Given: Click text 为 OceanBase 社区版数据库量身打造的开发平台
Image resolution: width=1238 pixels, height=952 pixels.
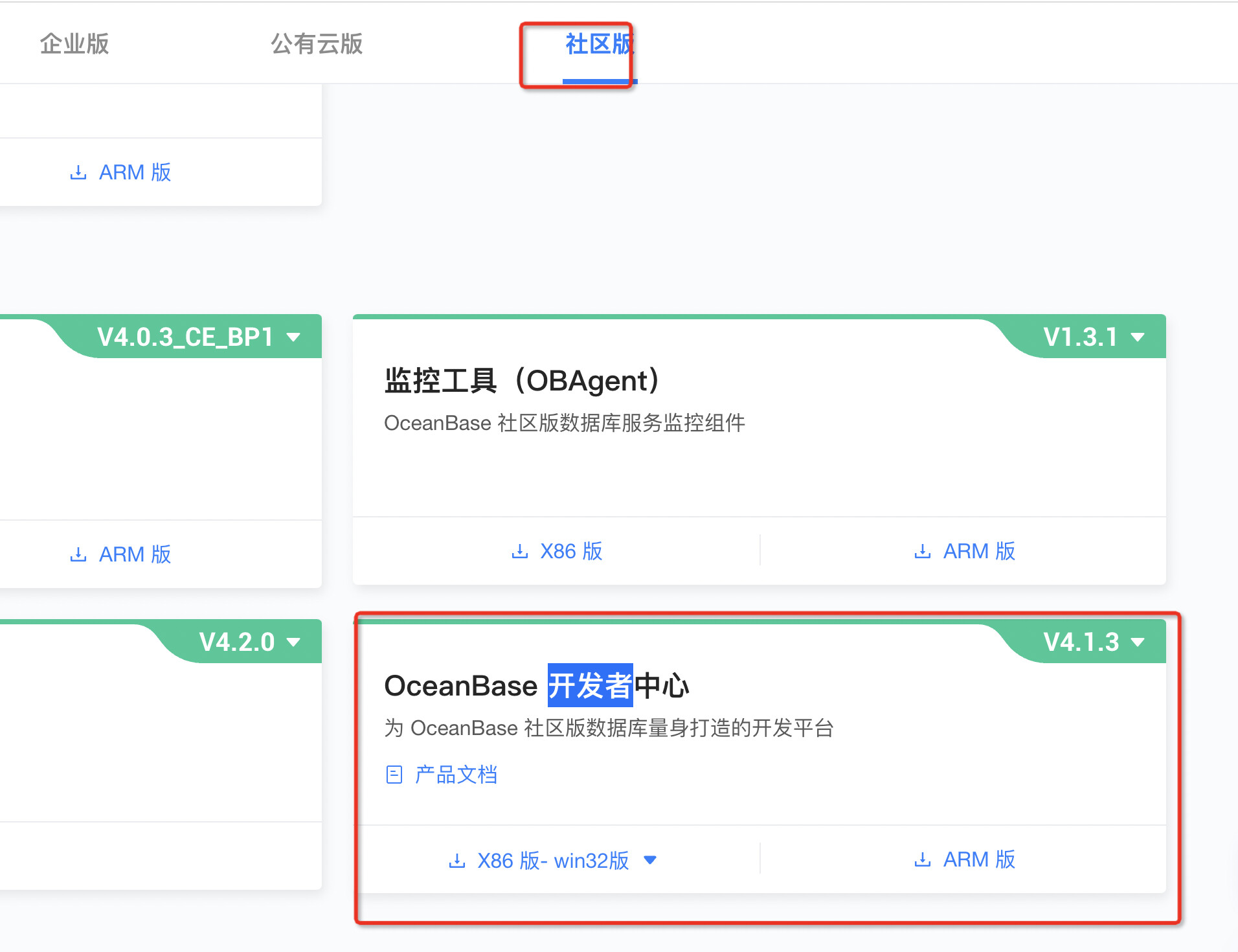Looking at the screenshot, I should 609,728.
